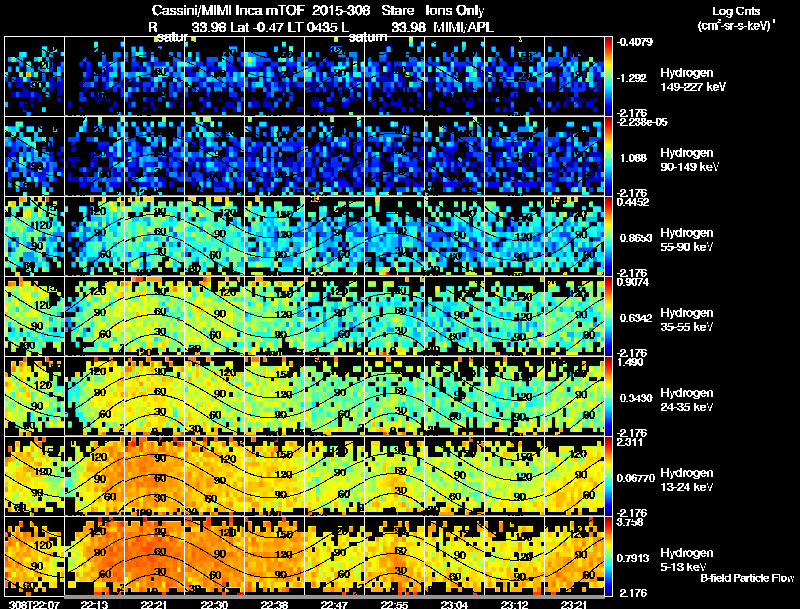Screen dimensions: 800x609
Task: Click the 'Cassini/MIMI Inca mTOF' title text
Action: pyautogui.click(x=228, y=10)
